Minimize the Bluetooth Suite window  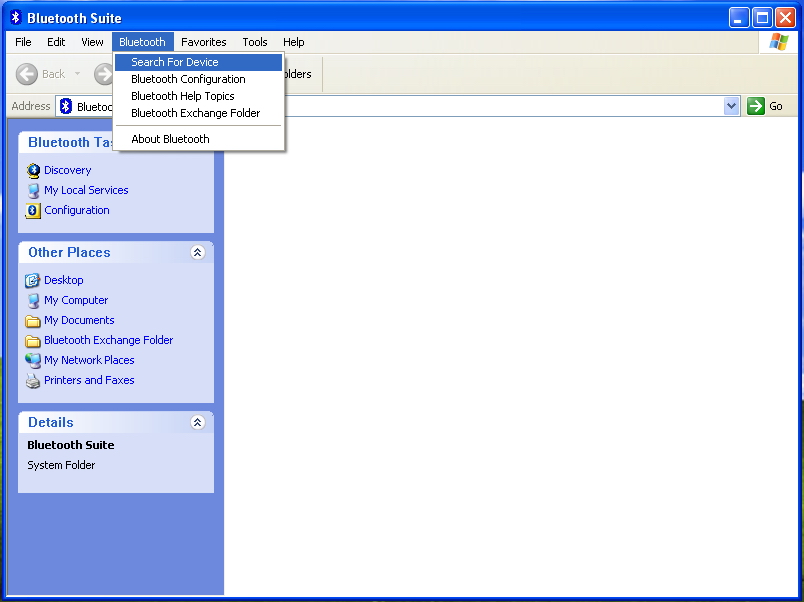coord(738,18)
